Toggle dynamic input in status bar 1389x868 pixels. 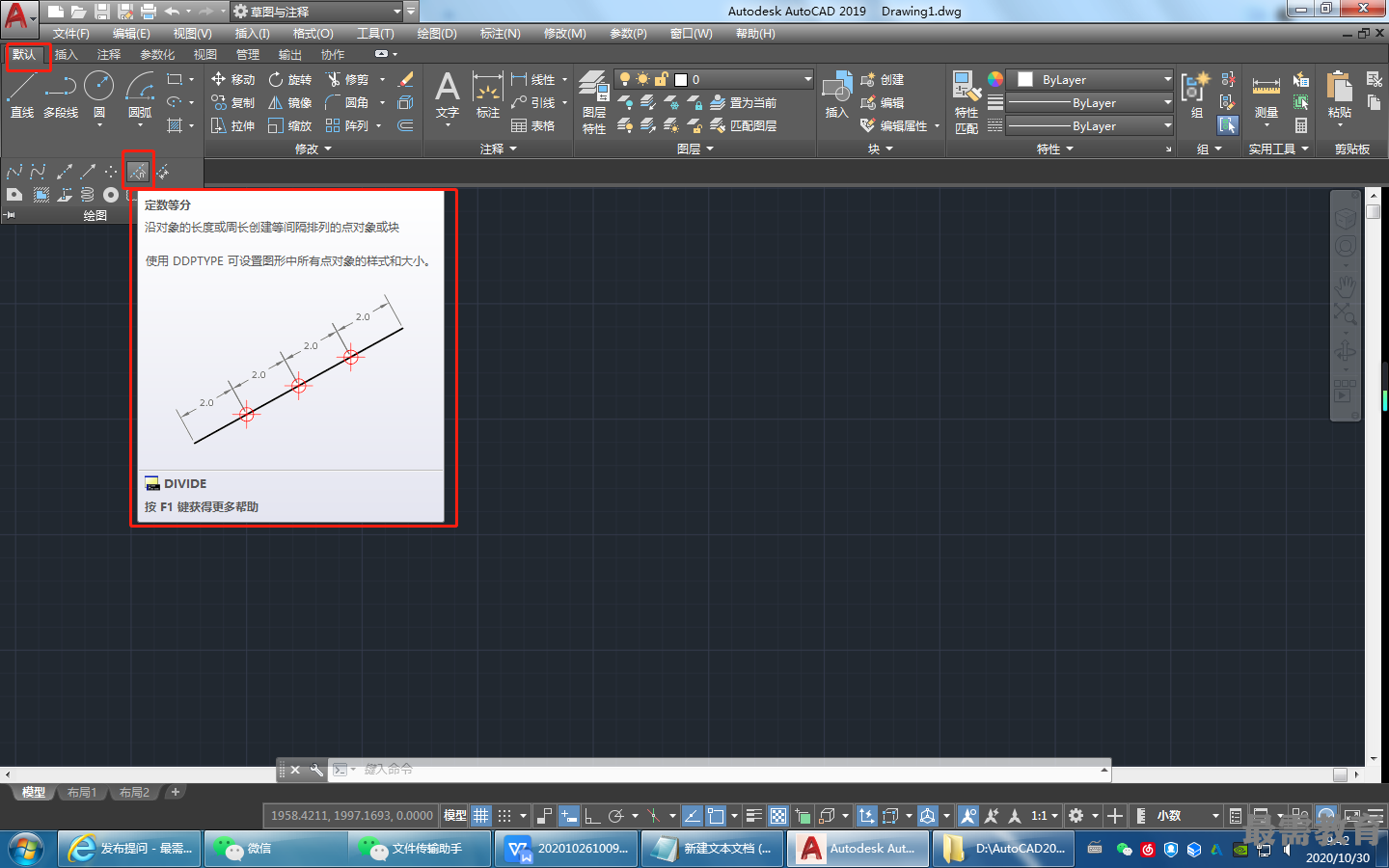point(569,816)
